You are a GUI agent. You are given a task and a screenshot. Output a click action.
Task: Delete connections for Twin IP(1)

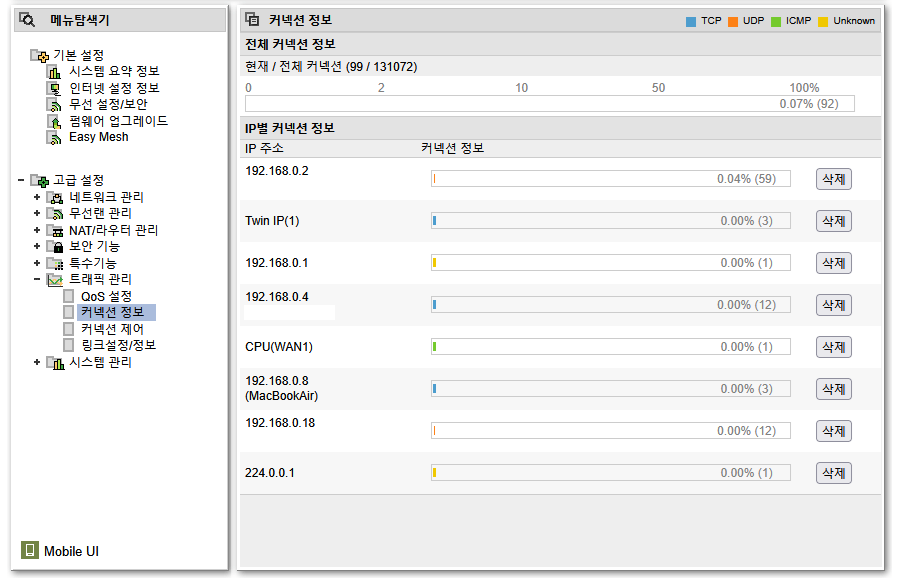click(x=834, y=221)
